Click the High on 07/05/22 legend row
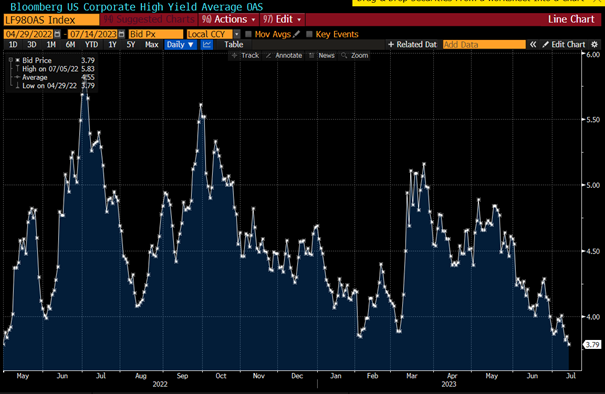Screen dimensions: 605x394 [55, 69]
